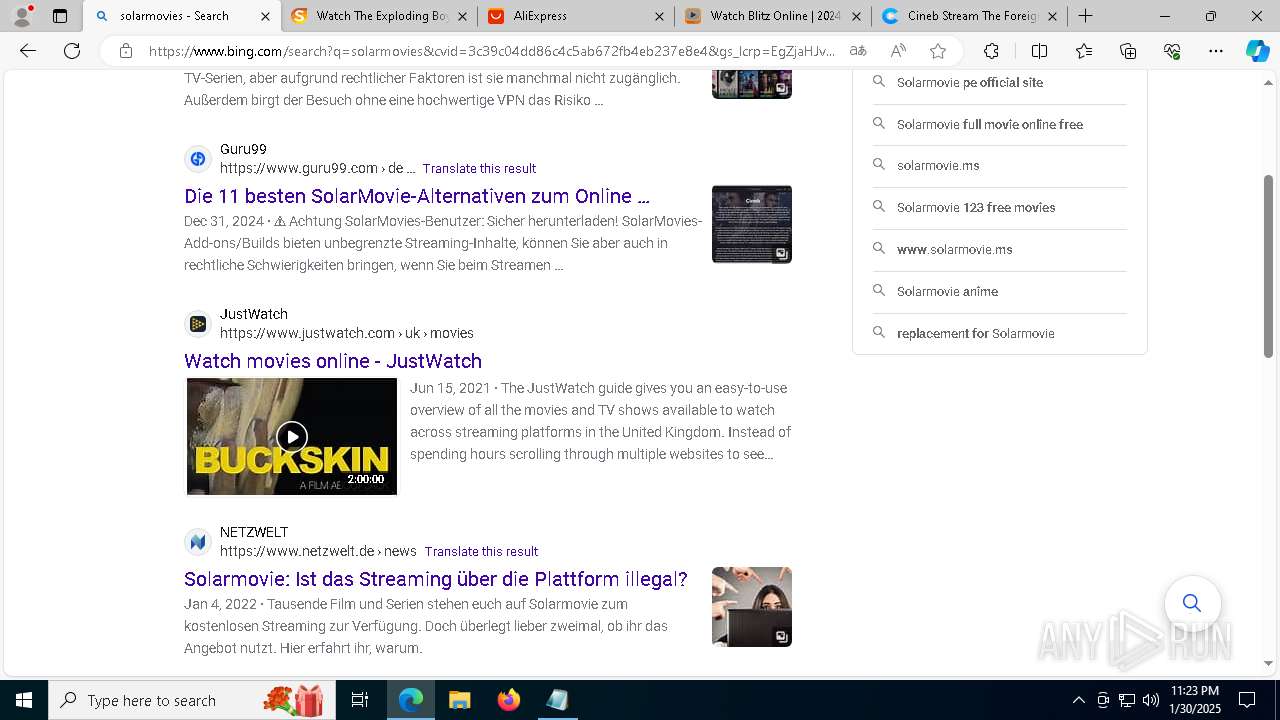Switch to Cineb Stream The Foreigner tab
The height and width of the screenshot is (720, 1280).
(x=968, y=15)
